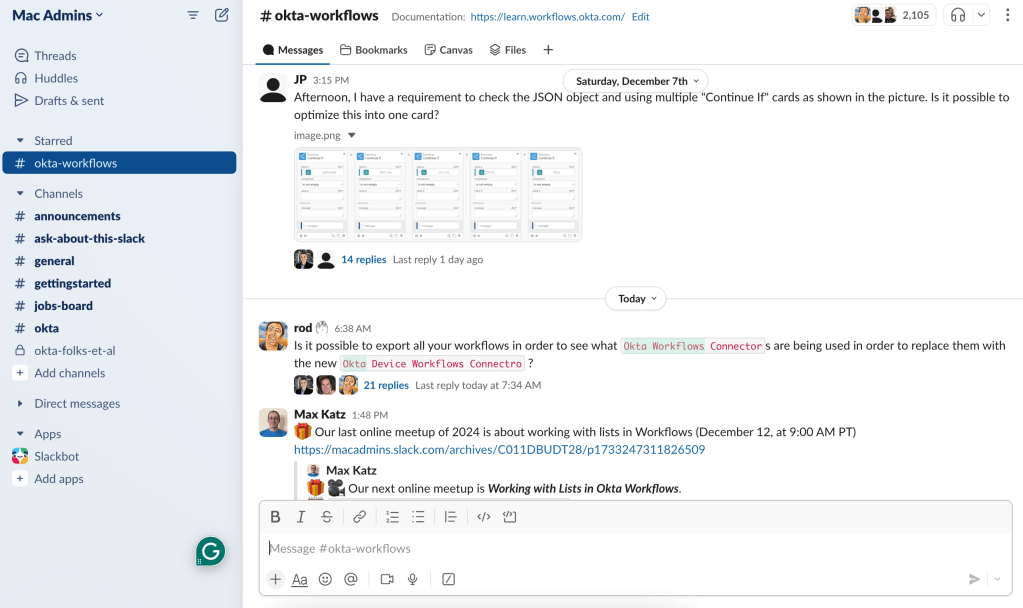
Task: Insert a link using link icon
Action: pos(359,517)
